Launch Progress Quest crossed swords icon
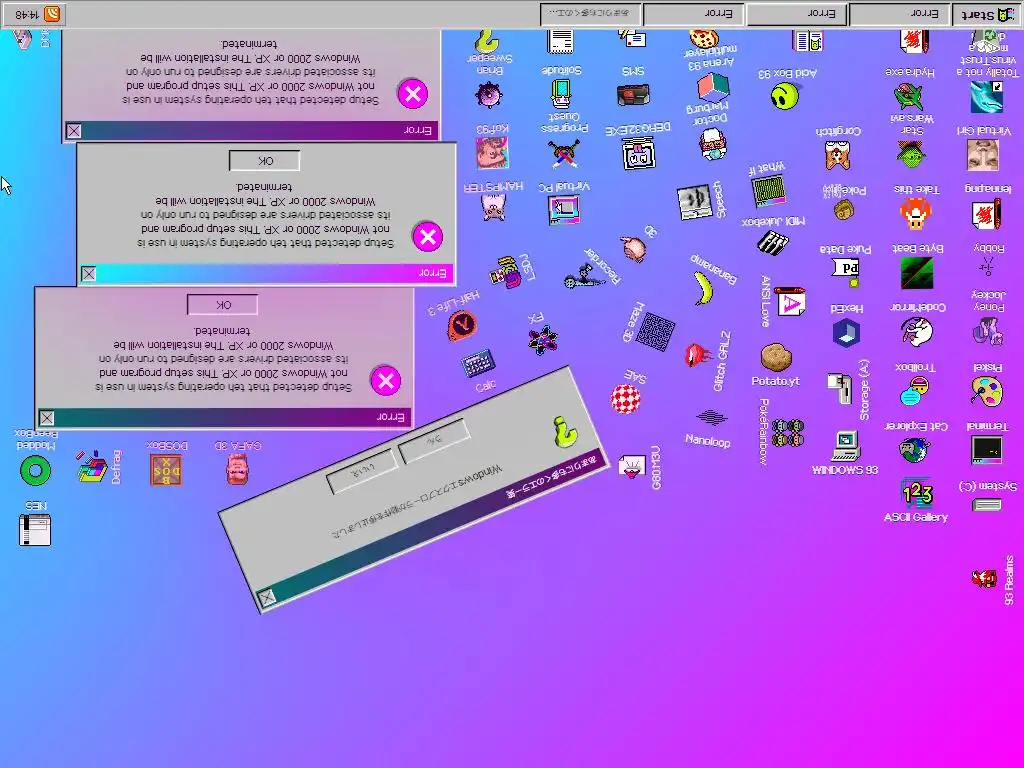 coord(564,153)
